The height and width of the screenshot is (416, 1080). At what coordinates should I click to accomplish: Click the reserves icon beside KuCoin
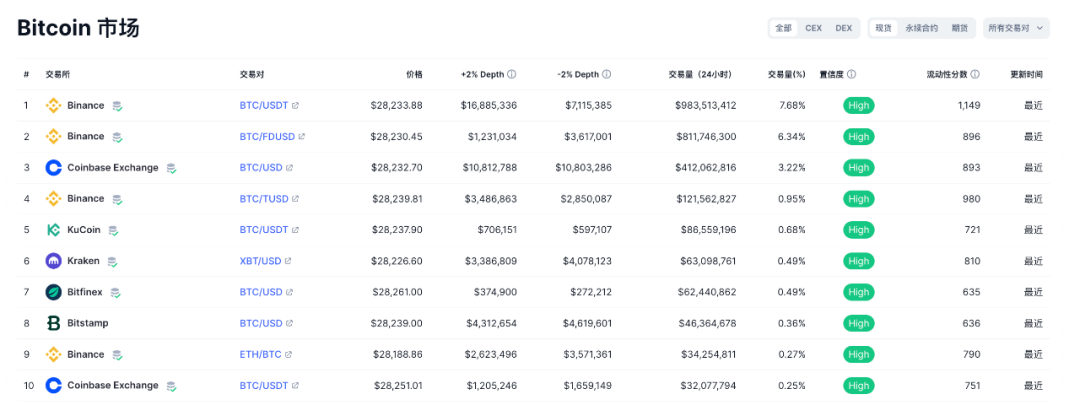pyautogui.click(x=114, y=230)
